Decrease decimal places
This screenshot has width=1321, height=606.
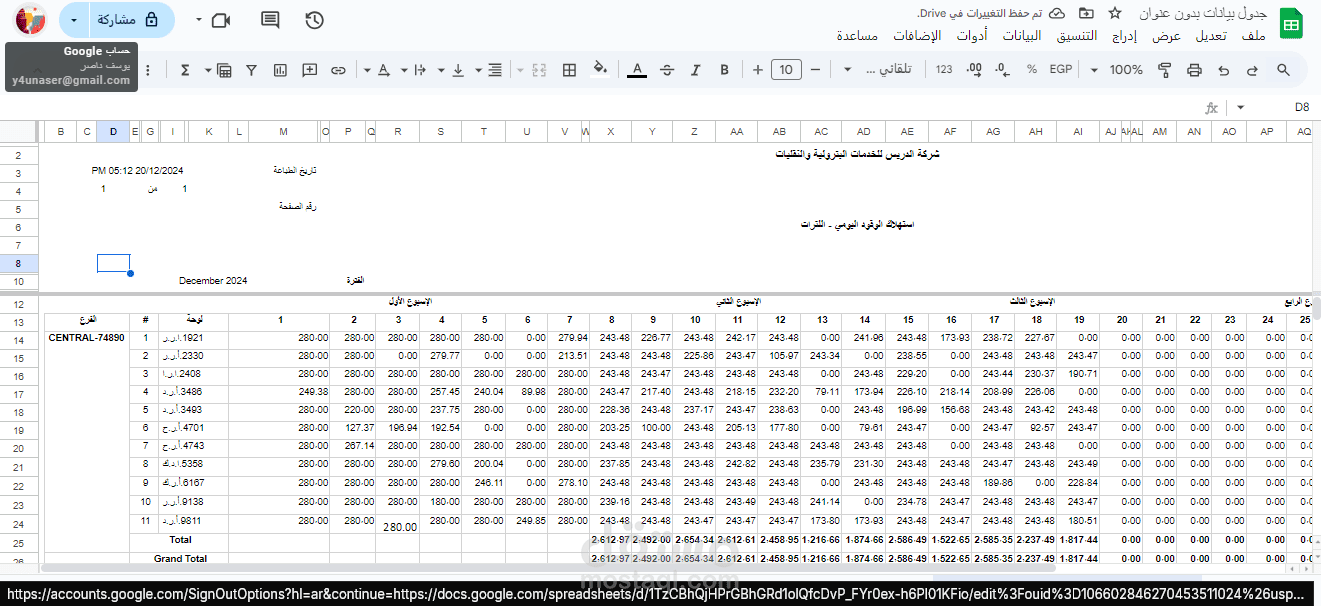pos(1003,70)
